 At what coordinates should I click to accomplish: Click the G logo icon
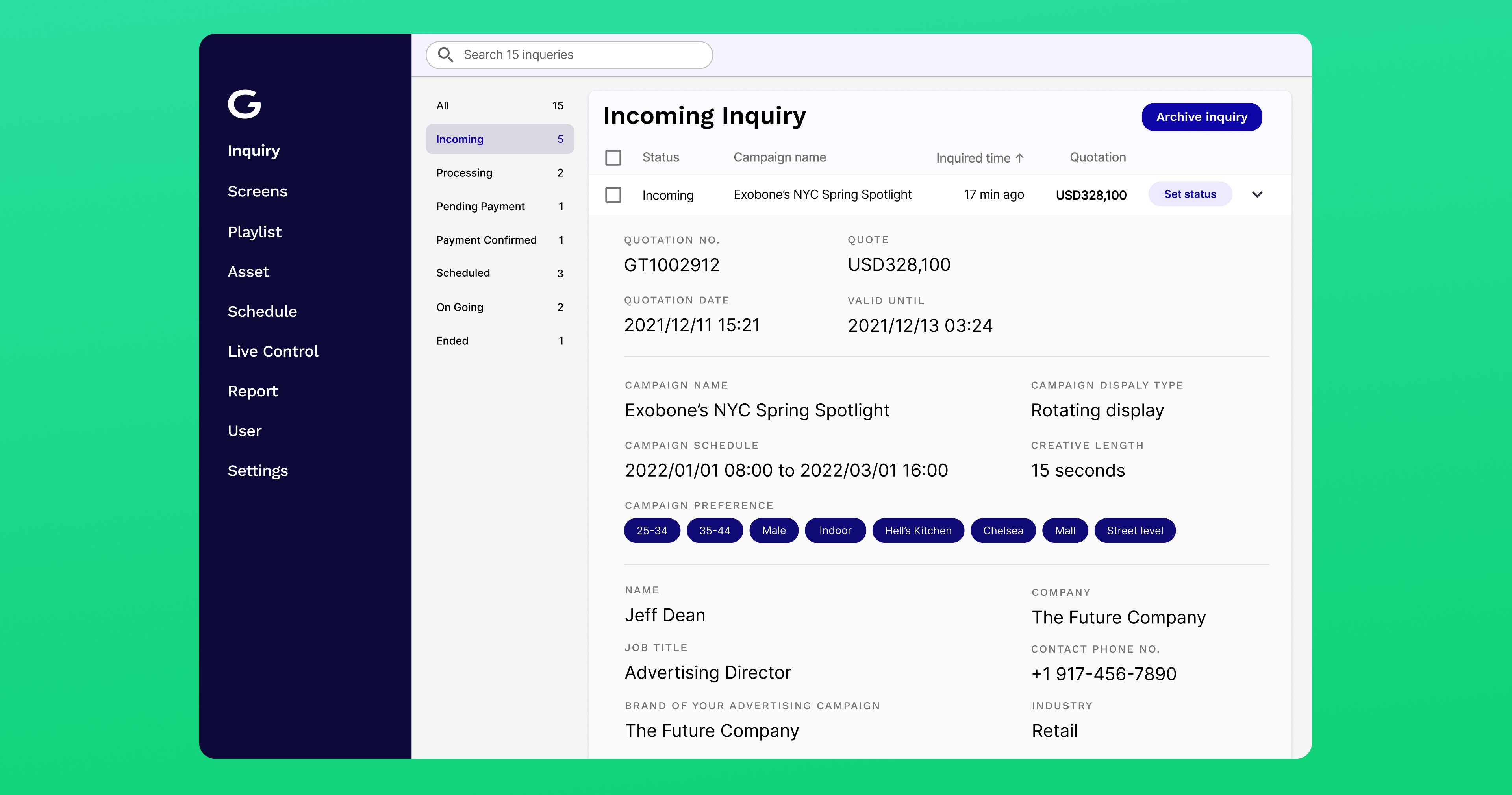pyautogui.click(x=244, y=104)
